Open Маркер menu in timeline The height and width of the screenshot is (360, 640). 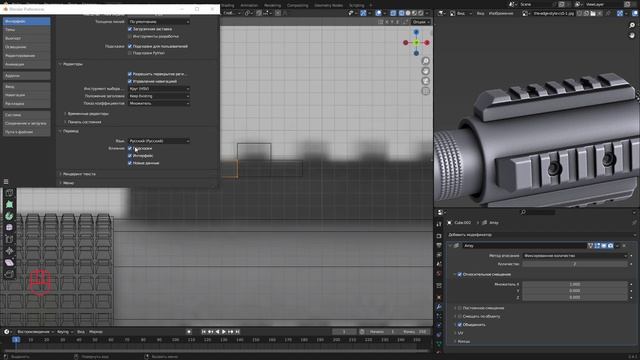96,332
